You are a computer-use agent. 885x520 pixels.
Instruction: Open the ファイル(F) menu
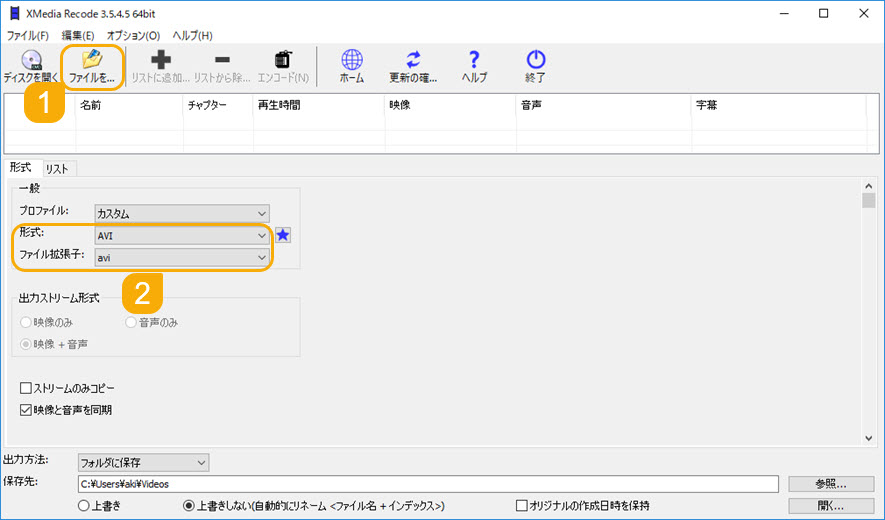pyautogui.click(x=28, y=36)
